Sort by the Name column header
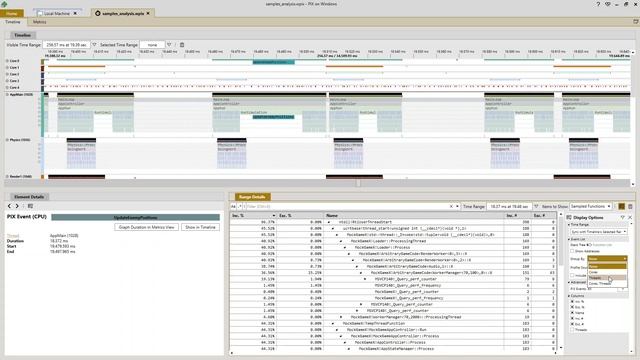The width and height of the screenshot is (640, 360). (x=413, y=216)
